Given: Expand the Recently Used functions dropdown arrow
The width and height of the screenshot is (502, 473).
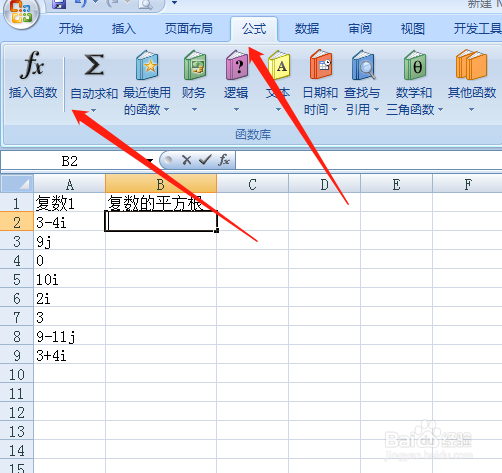Looking at the screenshot, I should tap(166, 109).
